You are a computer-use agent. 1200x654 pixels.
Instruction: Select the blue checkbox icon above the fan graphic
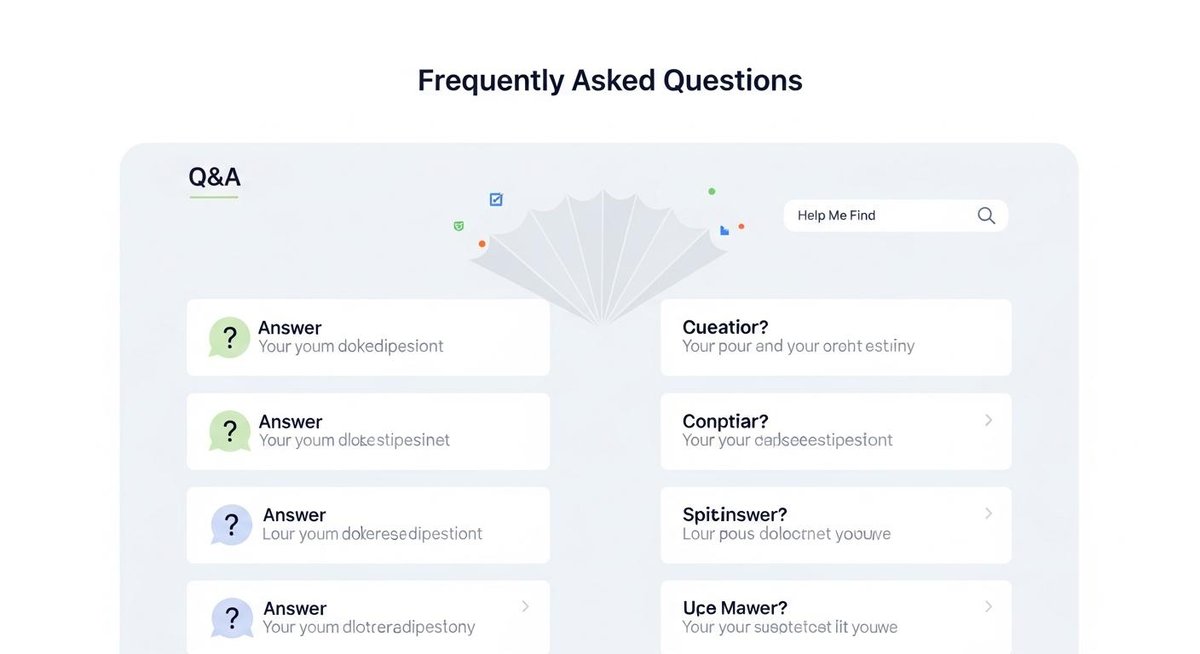coord(495,199)
